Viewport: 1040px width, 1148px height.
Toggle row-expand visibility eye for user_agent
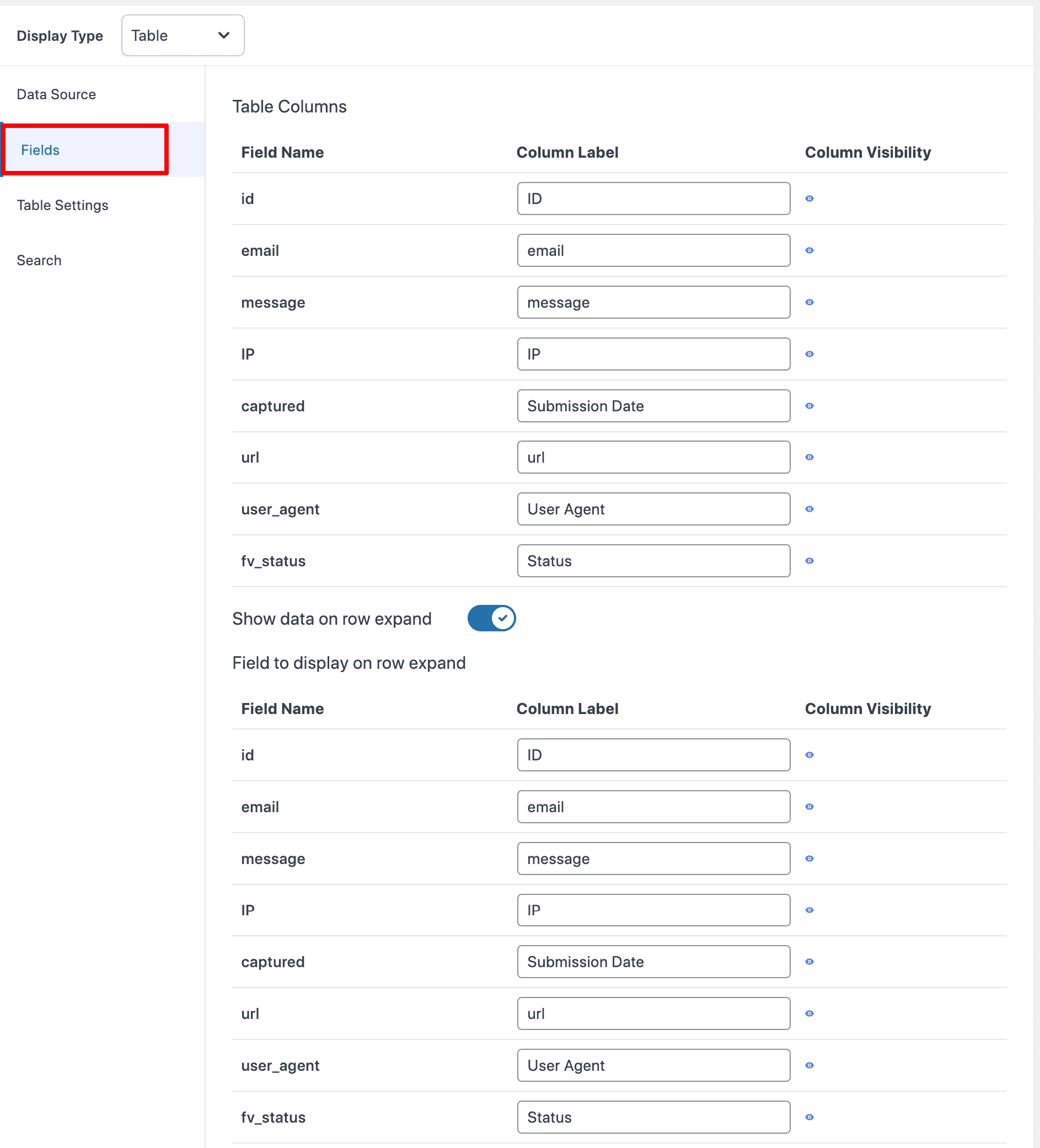tap(810, 1065)
